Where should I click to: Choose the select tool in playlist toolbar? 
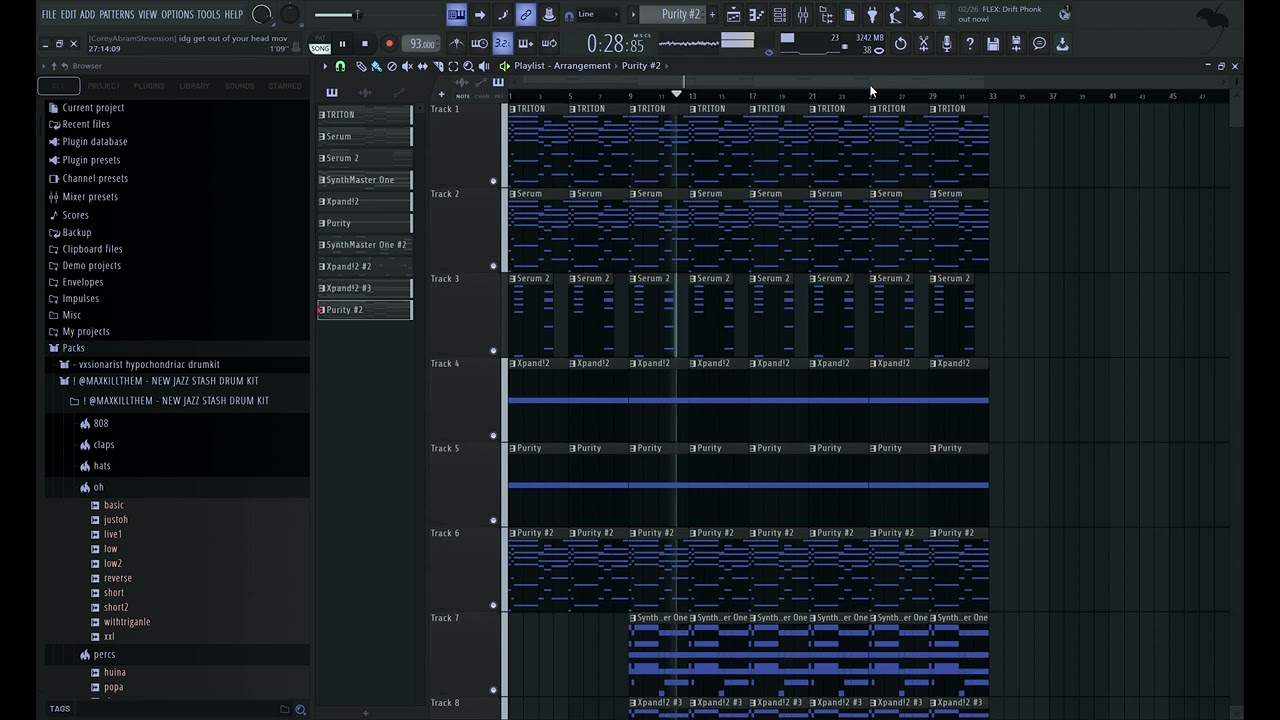click(453, 66)
